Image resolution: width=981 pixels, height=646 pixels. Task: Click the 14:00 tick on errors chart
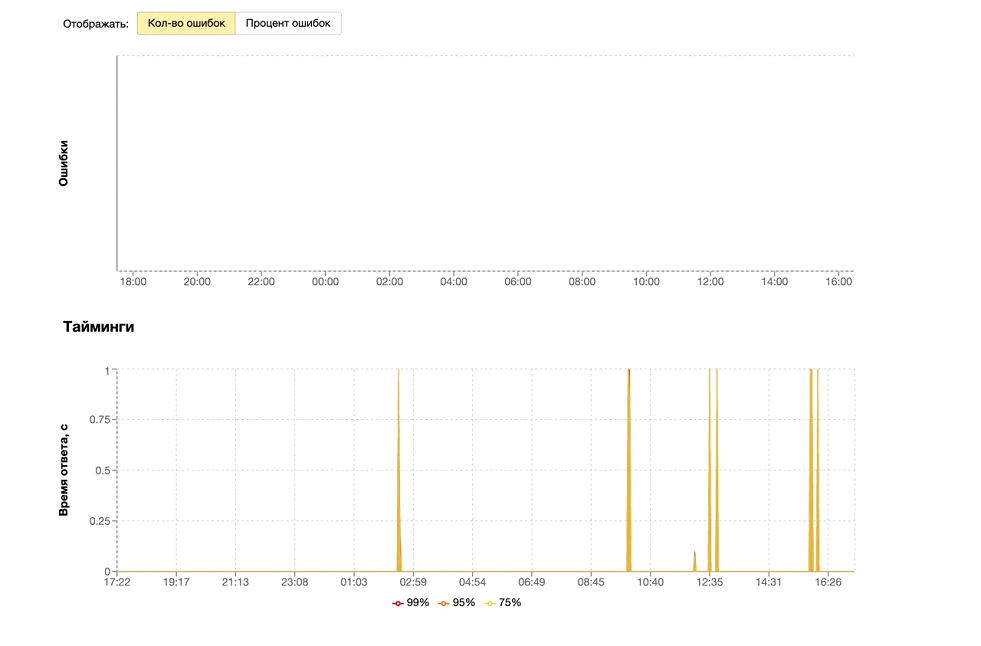(x=775, y=281)
